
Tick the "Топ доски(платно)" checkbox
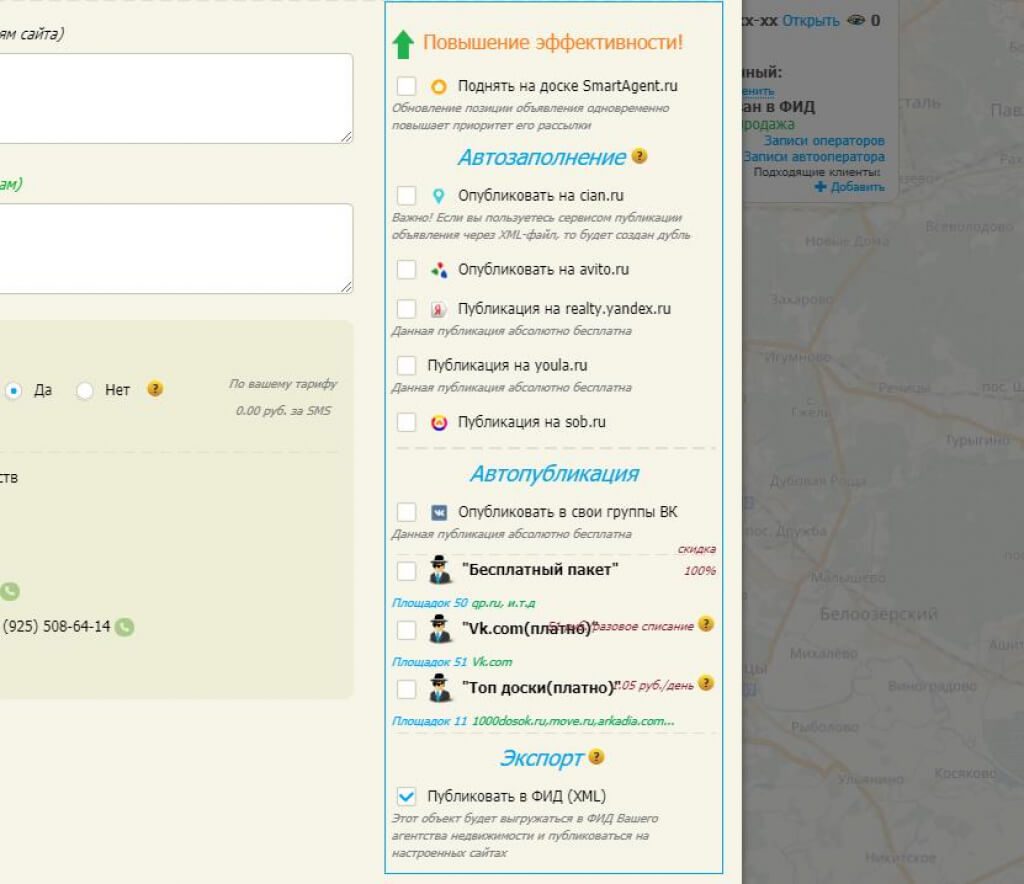click(406, 689)
